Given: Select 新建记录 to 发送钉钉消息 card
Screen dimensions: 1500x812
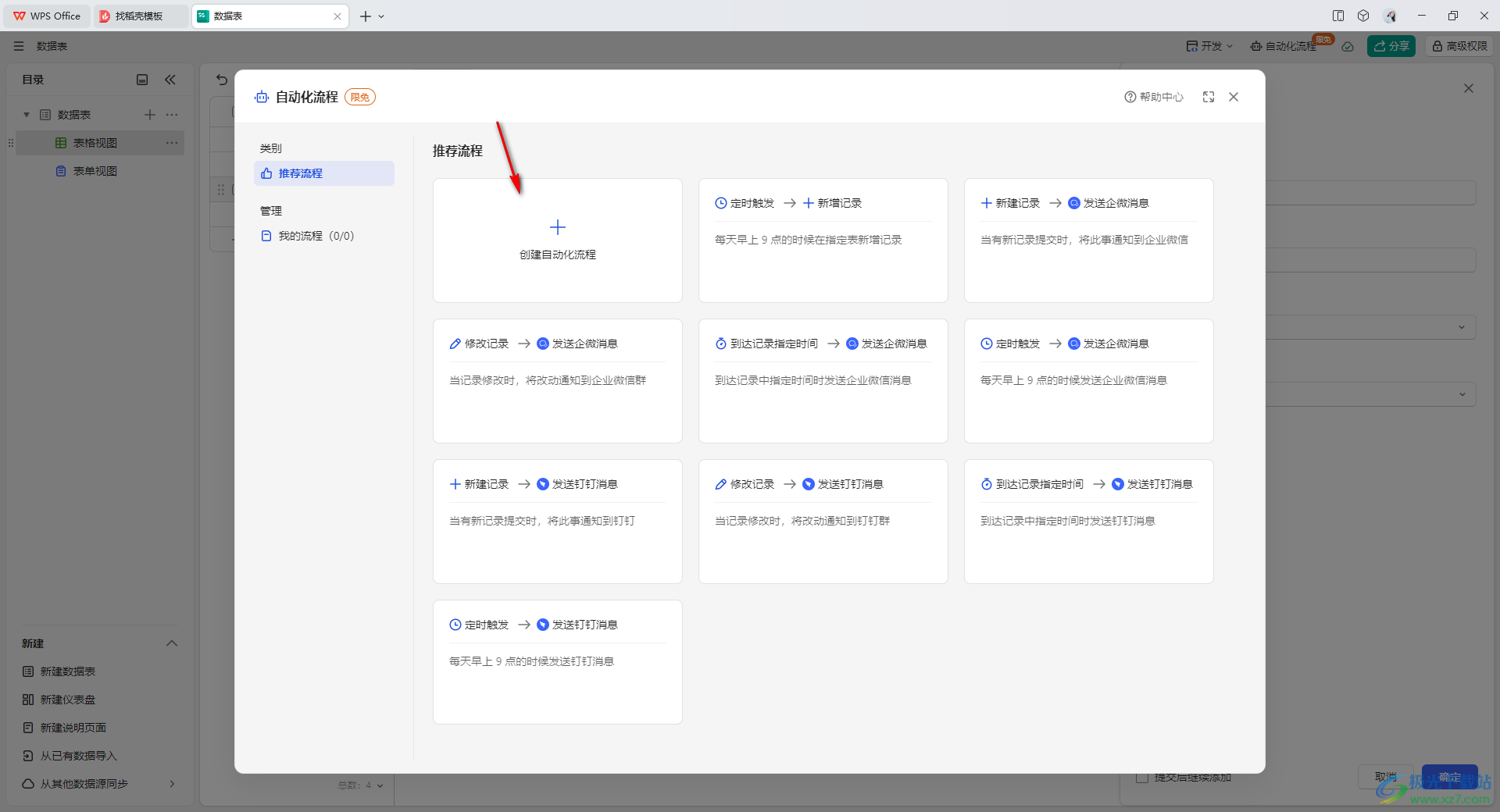Looking at the screenshot, I should coord(557,522).
